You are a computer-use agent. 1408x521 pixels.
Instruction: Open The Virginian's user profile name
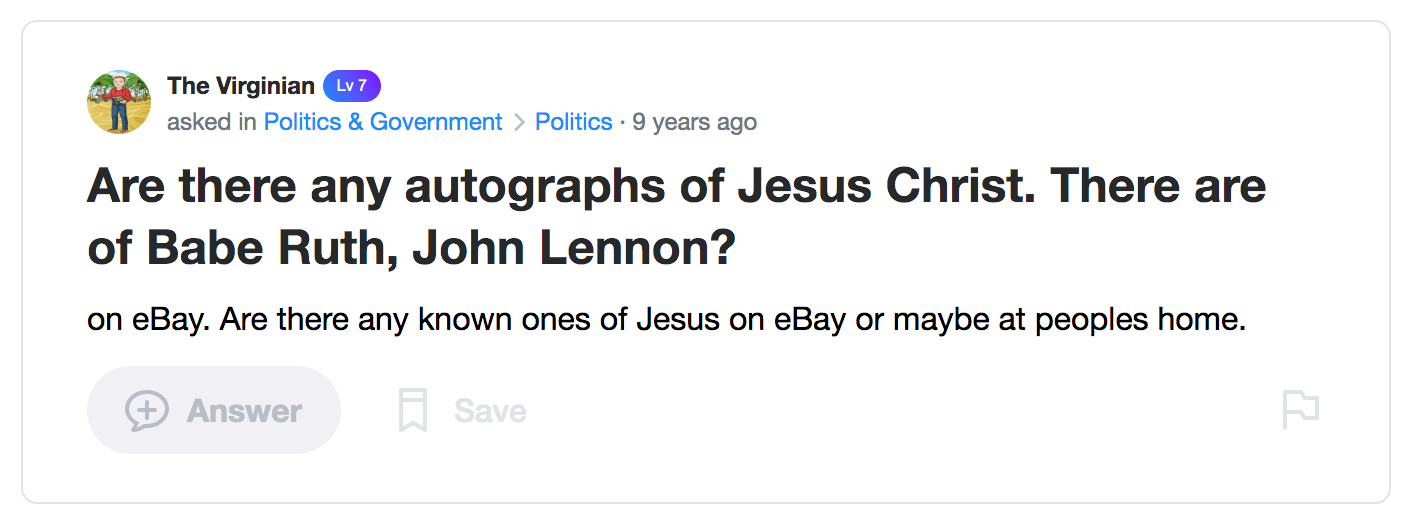[241, 86]
